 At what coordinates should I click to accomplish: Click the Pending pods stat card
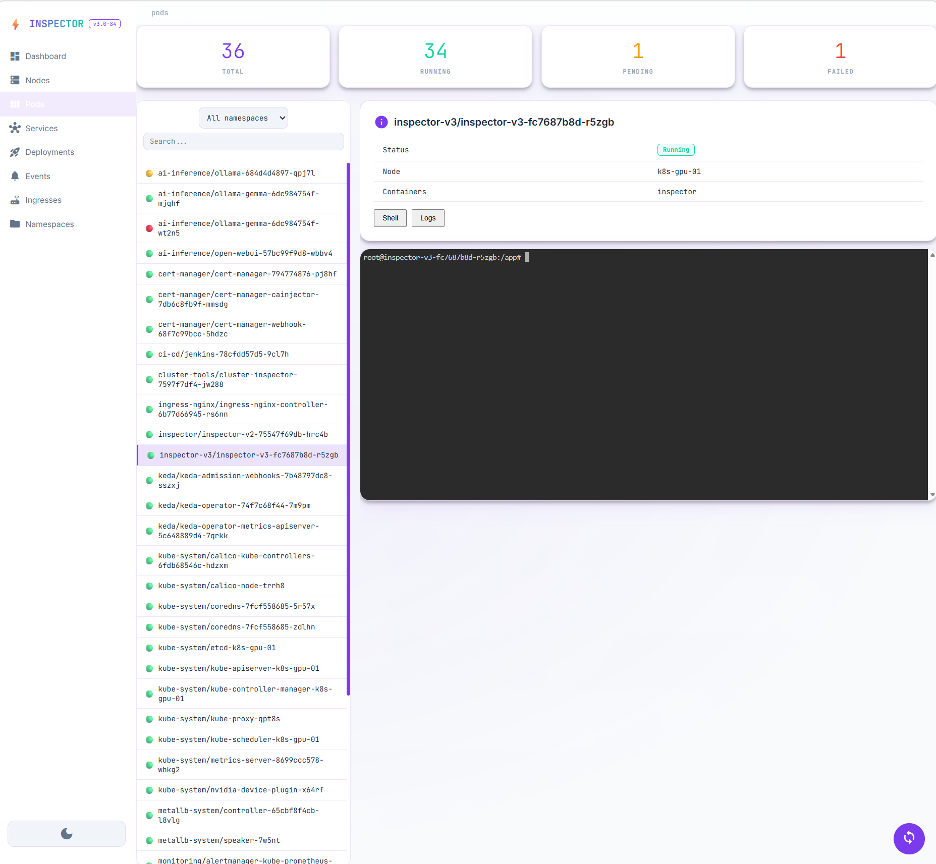tap(638, 57)
